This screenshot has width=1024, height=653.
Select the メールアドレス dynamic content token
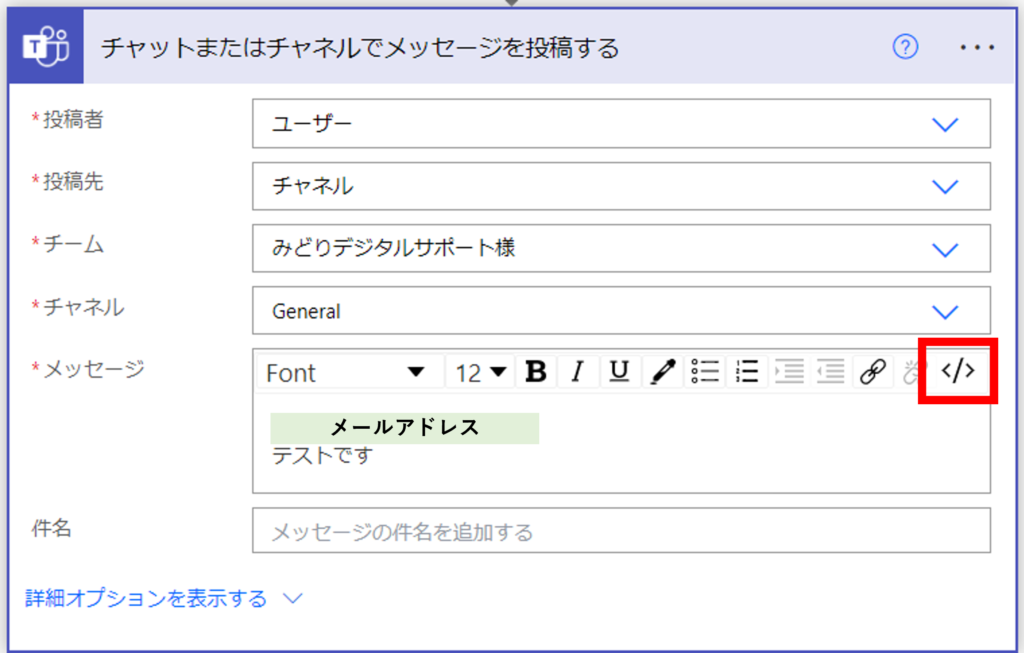[x=404, y=427]
